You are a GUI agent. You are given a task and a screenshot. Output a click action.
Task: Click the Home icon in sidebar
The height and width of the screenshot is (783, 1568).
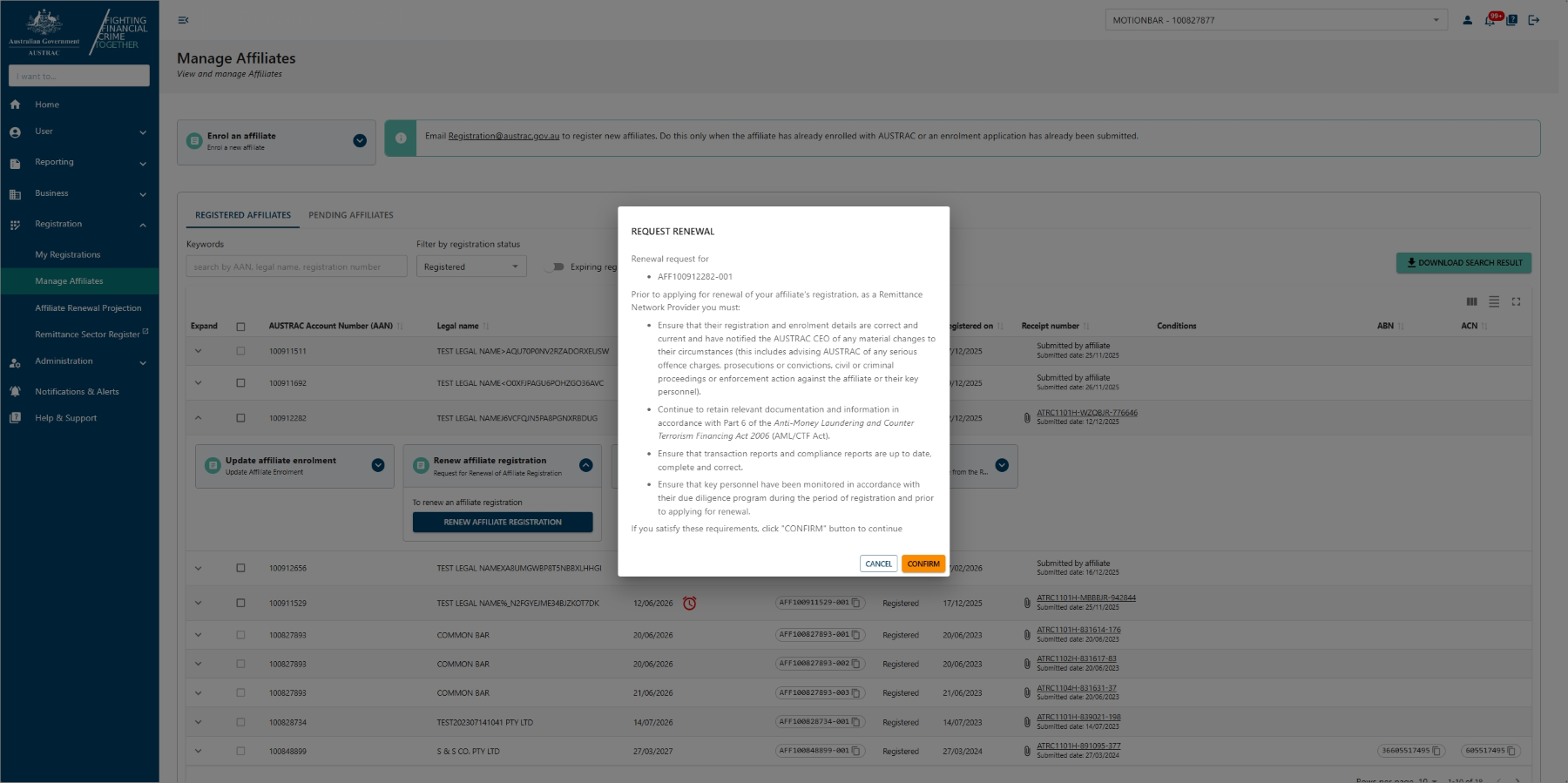point(15,105)
